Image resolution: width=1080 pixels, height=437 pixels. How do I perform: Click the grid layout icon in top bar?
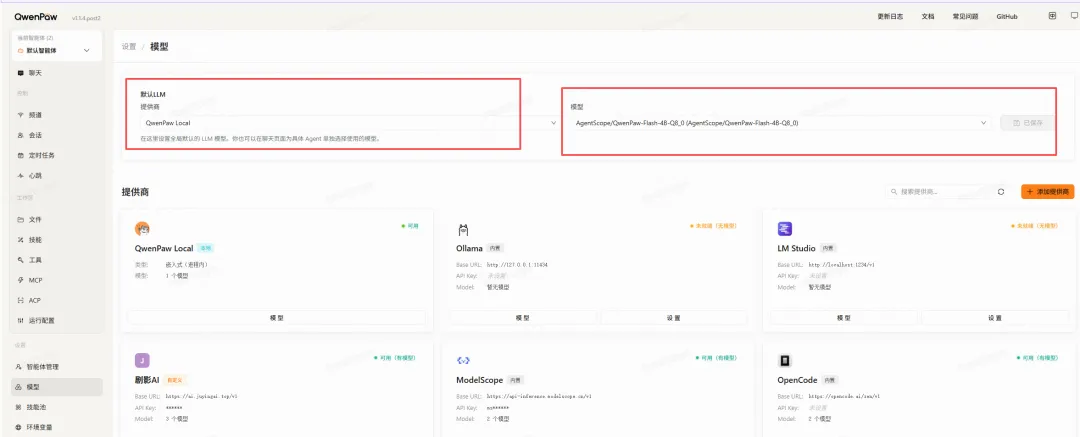click(1052, 16)
